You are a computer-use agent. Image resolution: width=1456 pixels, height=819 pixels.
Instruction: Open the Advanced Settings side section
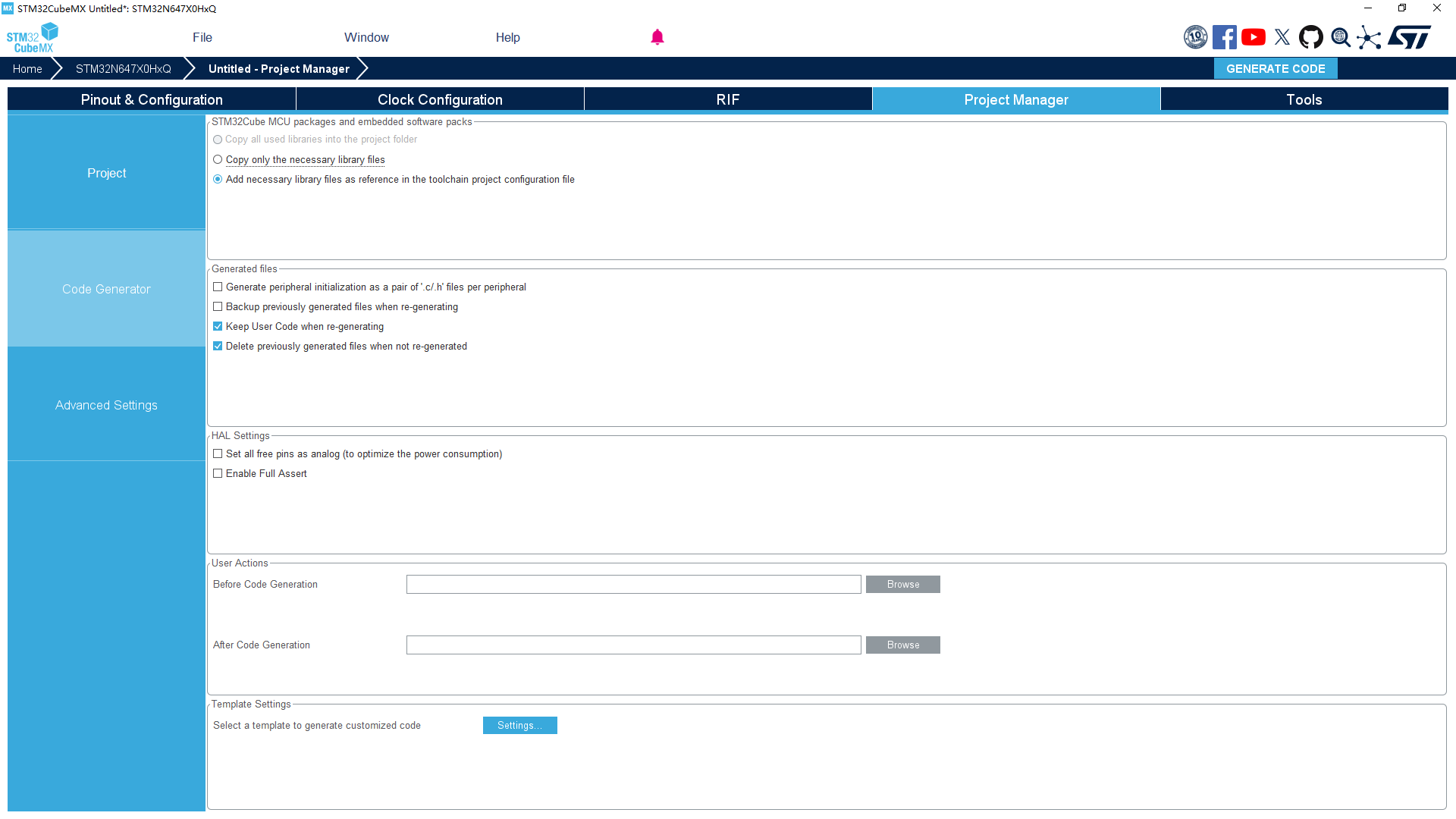(x=106, y=405)
